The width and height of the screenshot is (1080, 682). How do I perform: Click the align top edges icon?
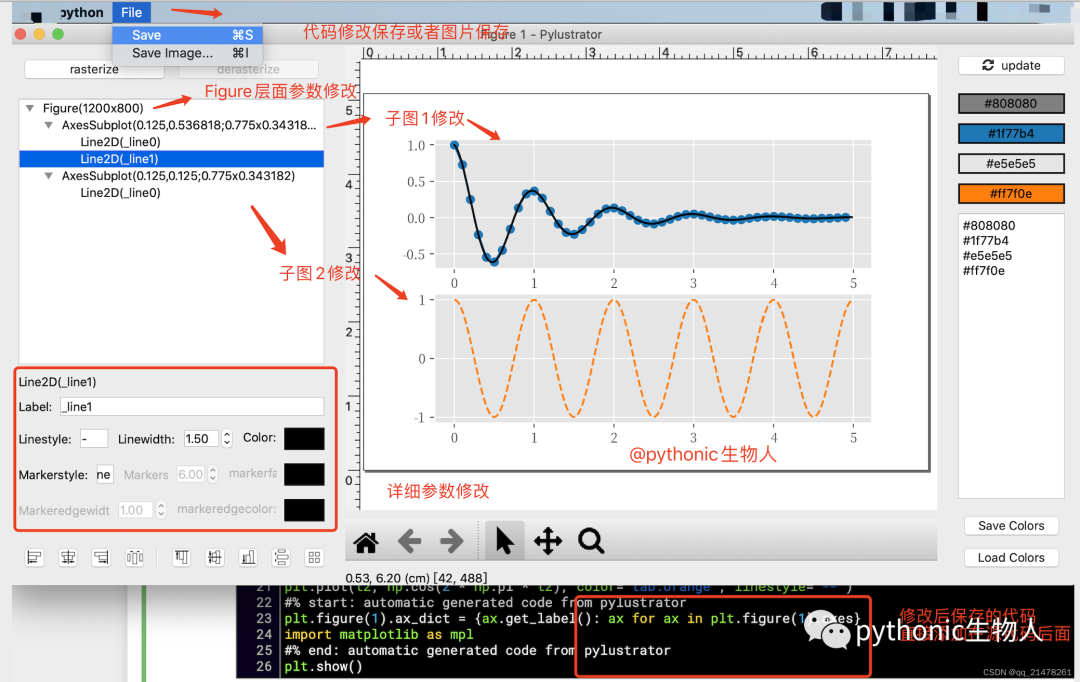point(182,557)
